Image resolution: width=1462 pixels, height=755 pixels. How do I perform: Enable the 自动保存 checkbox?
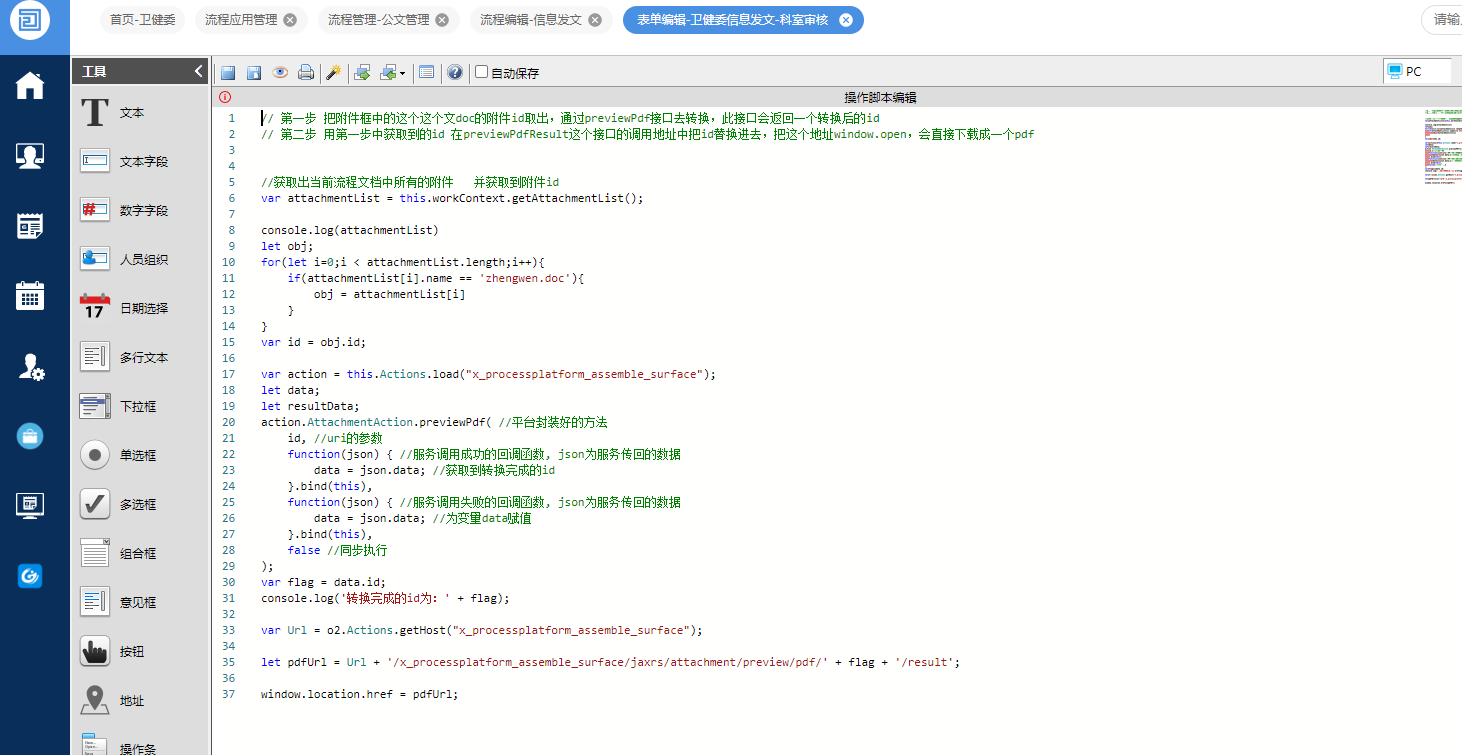point(482,72)
